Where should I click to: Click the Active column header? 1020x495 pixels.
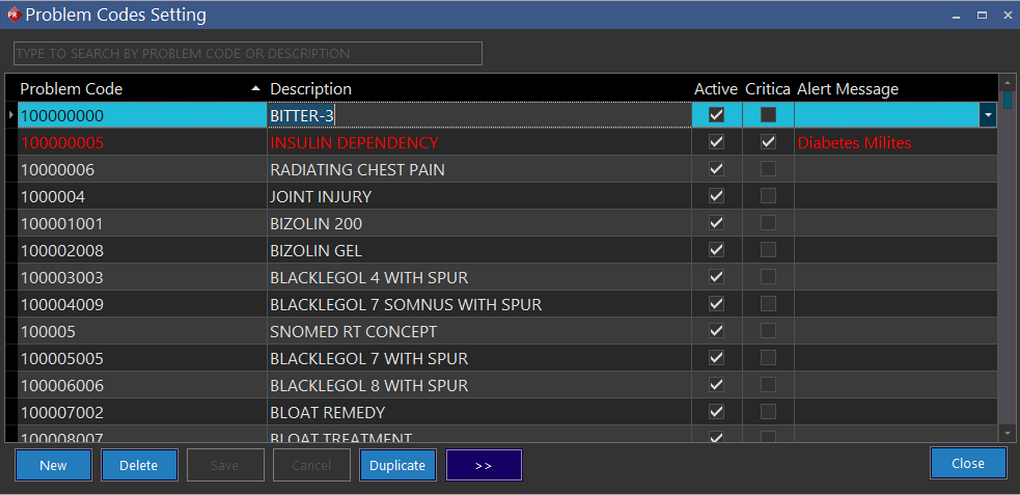point(715,89)
